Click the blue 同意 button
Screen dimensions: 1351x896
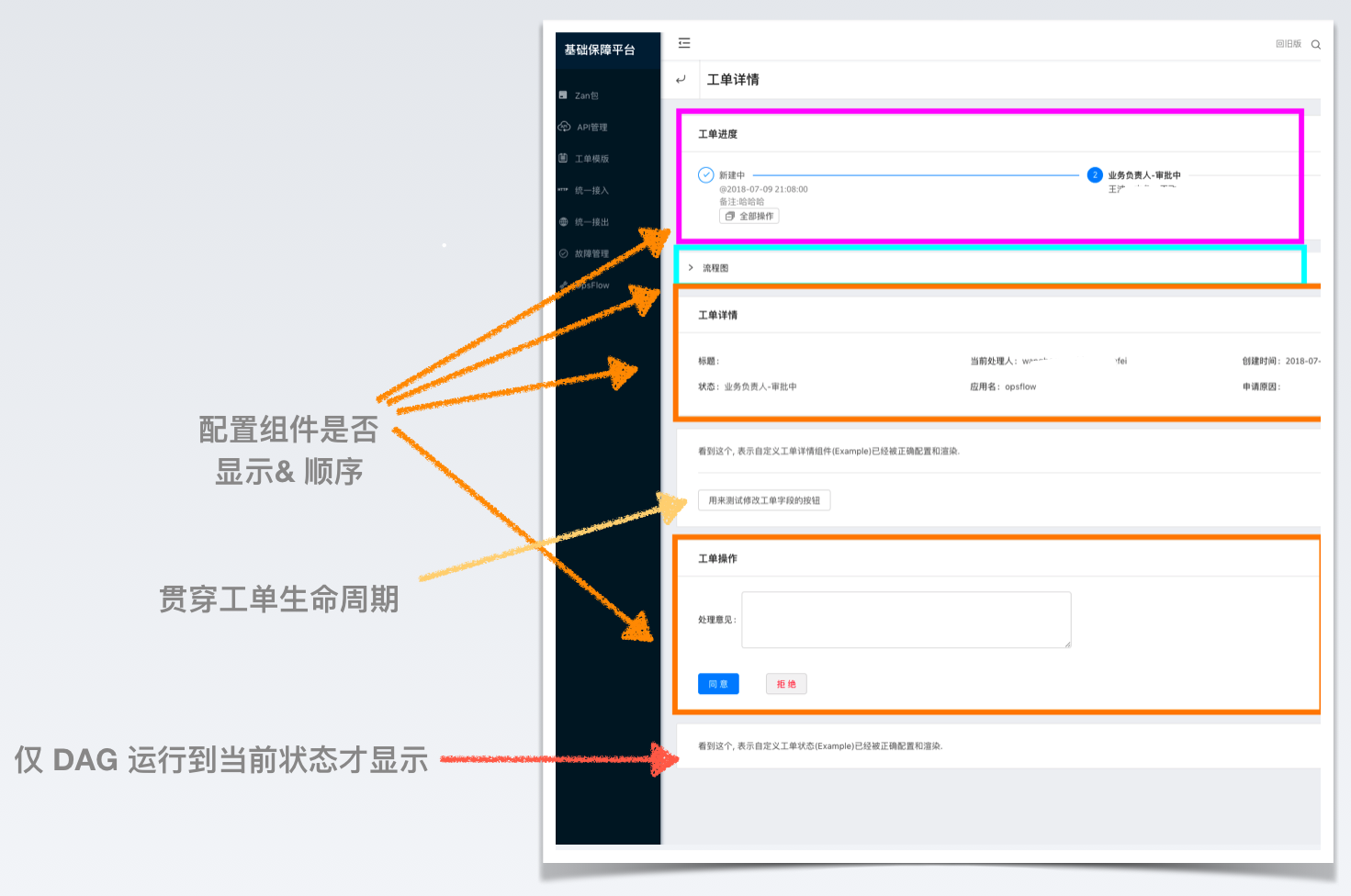(718, 684)
